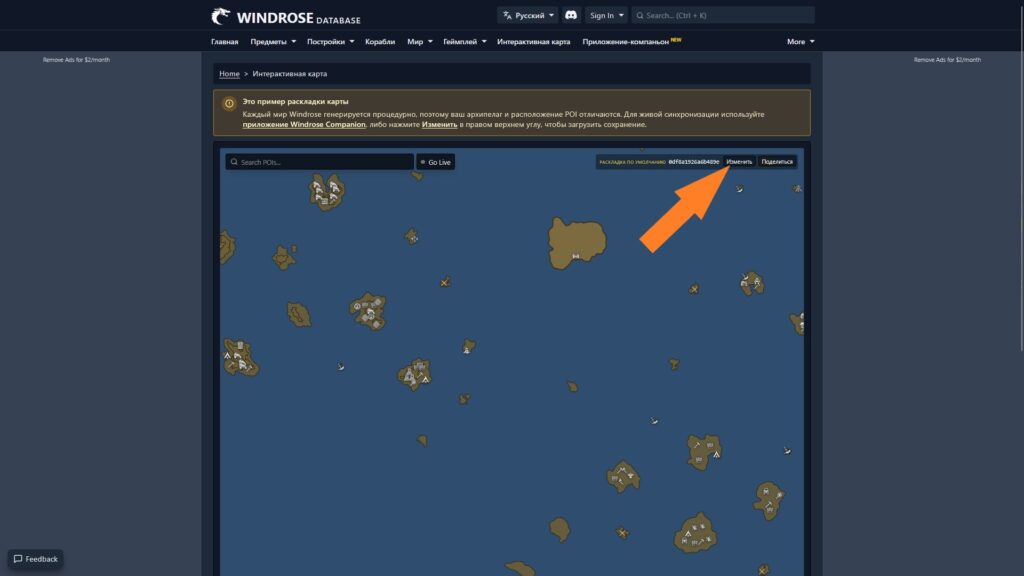Click Remove Ads link on the left

click(x=76, y=59)
